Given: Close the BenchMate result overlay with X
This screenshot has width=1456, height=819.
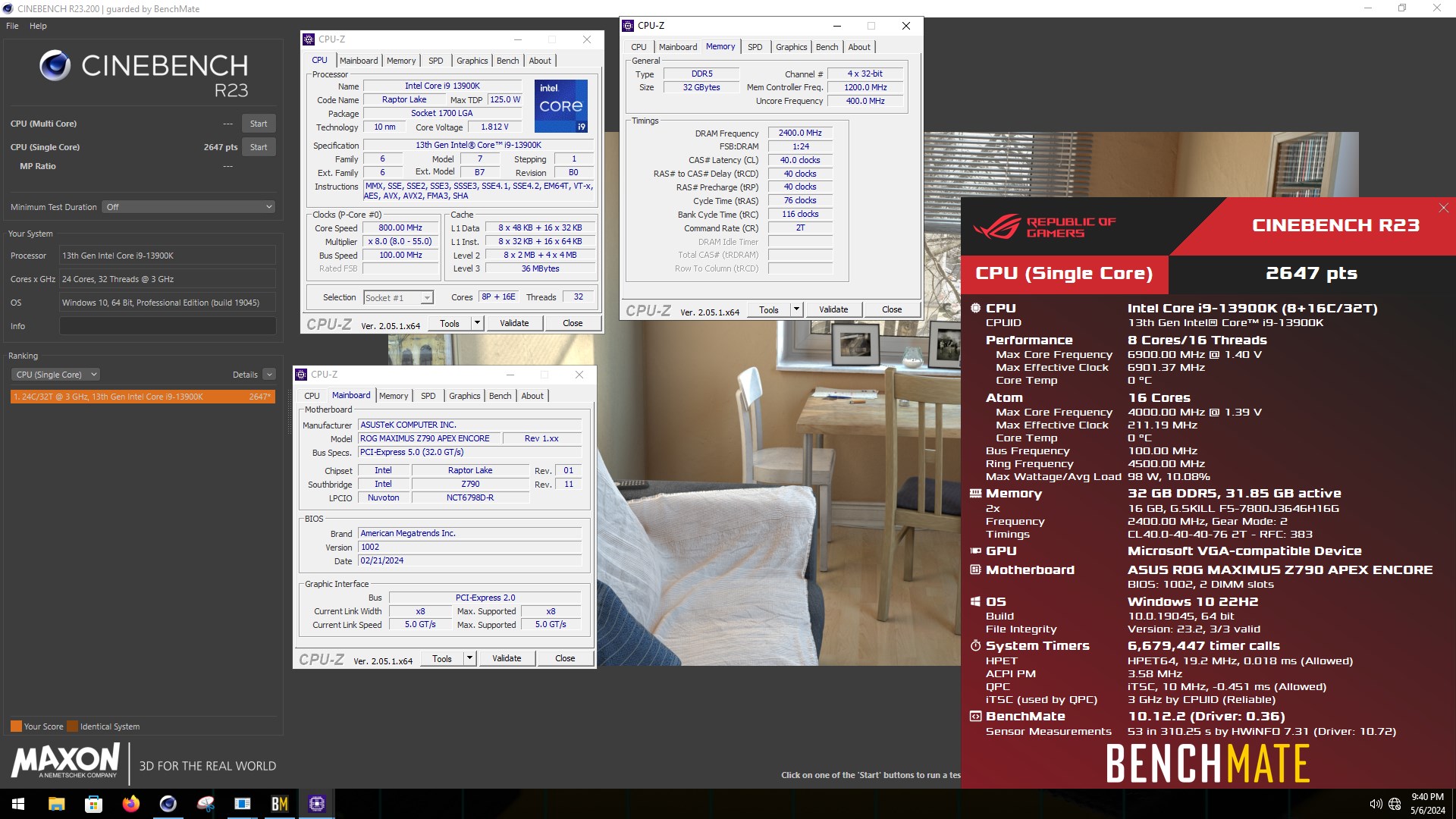Looking at the screenshot, I should [x=1444, y=208].
